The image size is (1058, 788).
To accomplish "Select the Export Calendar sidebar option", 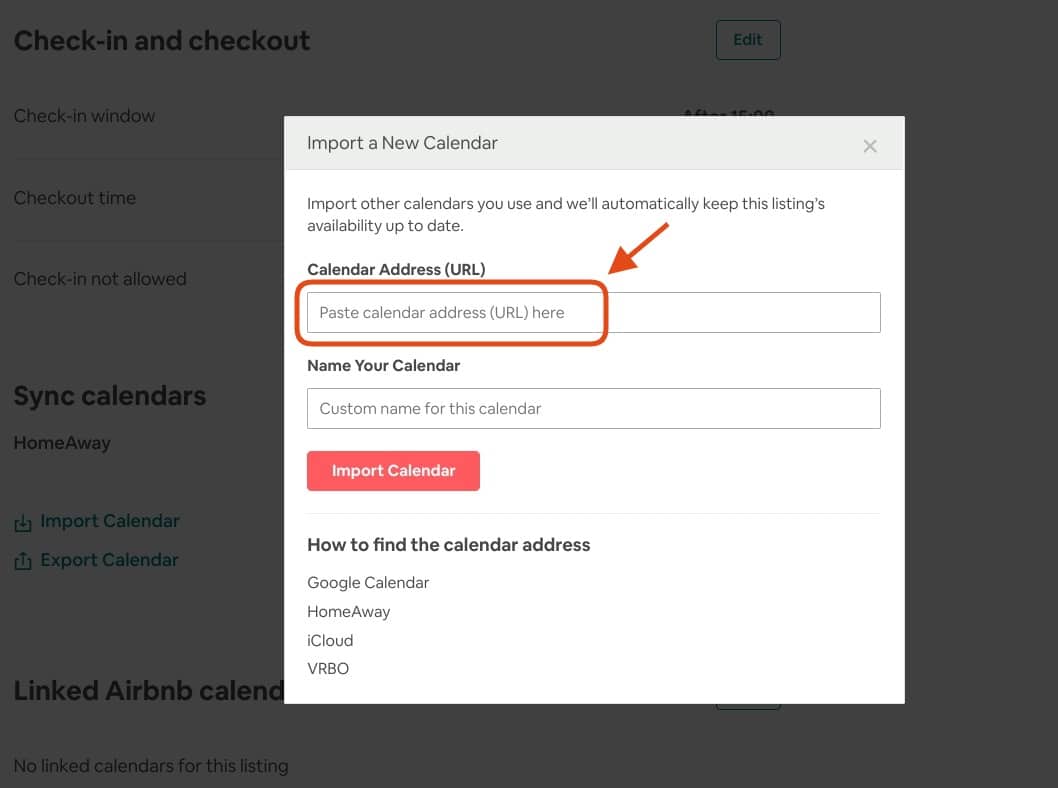I will 109,560.
